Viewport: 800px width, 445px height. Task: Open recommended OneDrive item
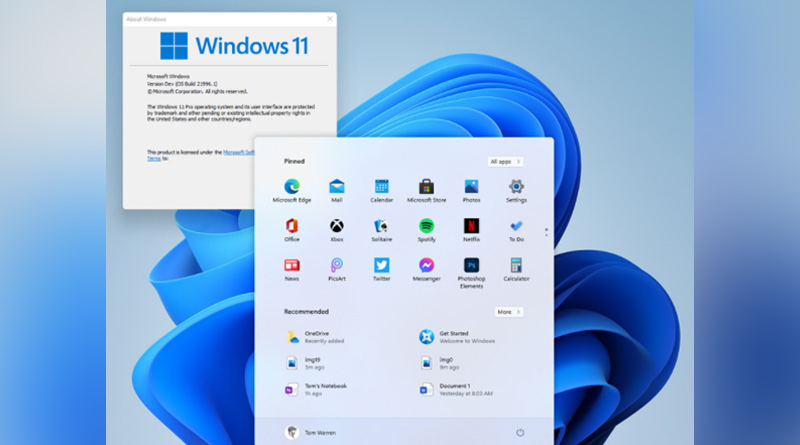(315, 337)
